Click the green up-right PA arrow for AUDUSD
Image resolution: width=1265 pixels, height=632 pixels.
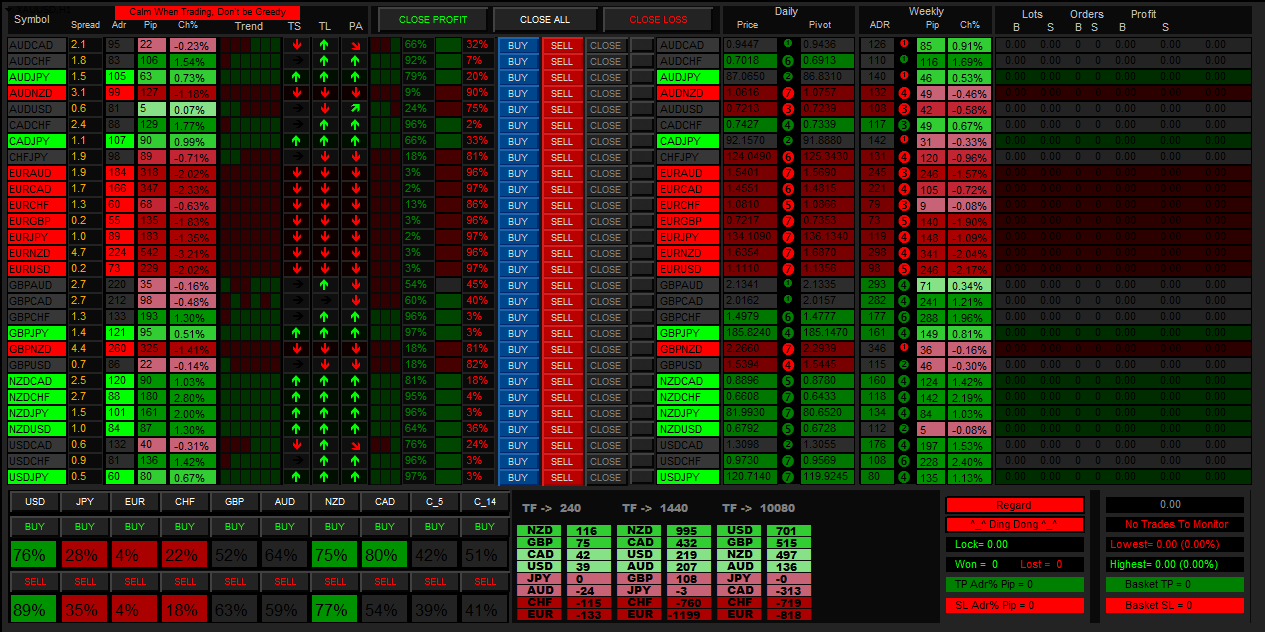click(x=355, y=109)
